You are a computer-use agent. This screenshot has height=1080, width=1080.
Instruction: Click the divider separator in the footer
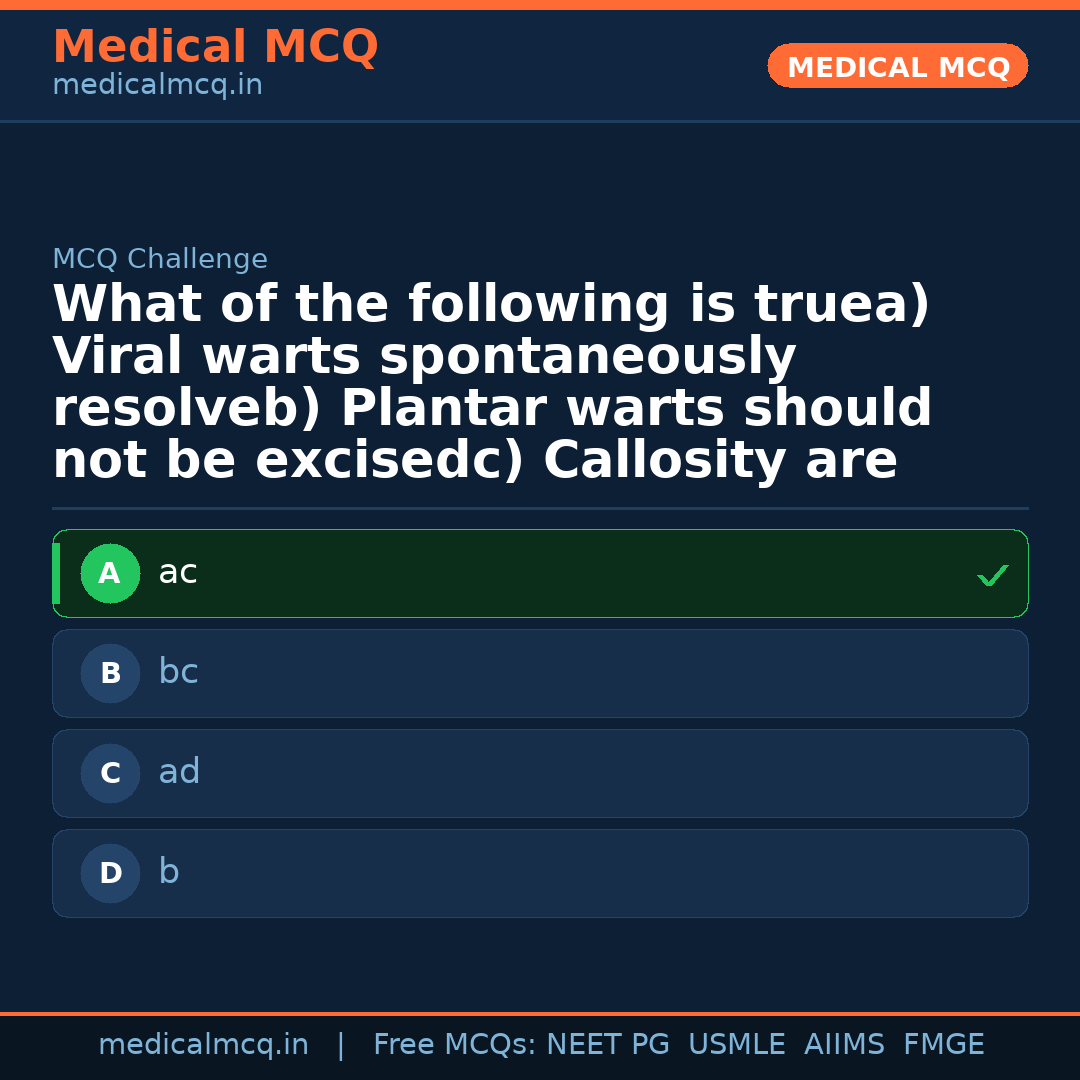click(x=341, y=1044)
